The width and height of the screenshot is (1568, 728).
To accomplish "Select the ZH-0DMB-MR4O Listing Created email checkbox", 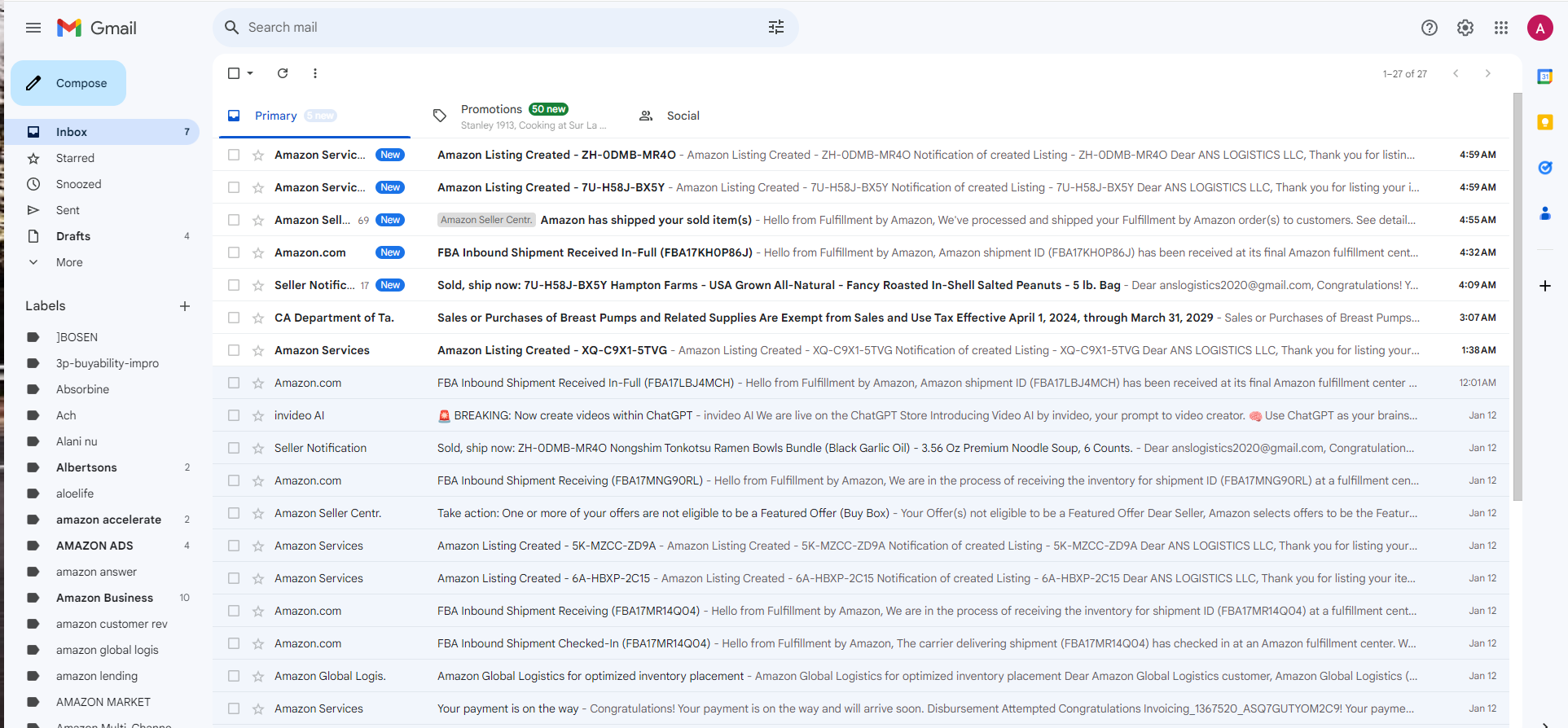I will point(234,155).
